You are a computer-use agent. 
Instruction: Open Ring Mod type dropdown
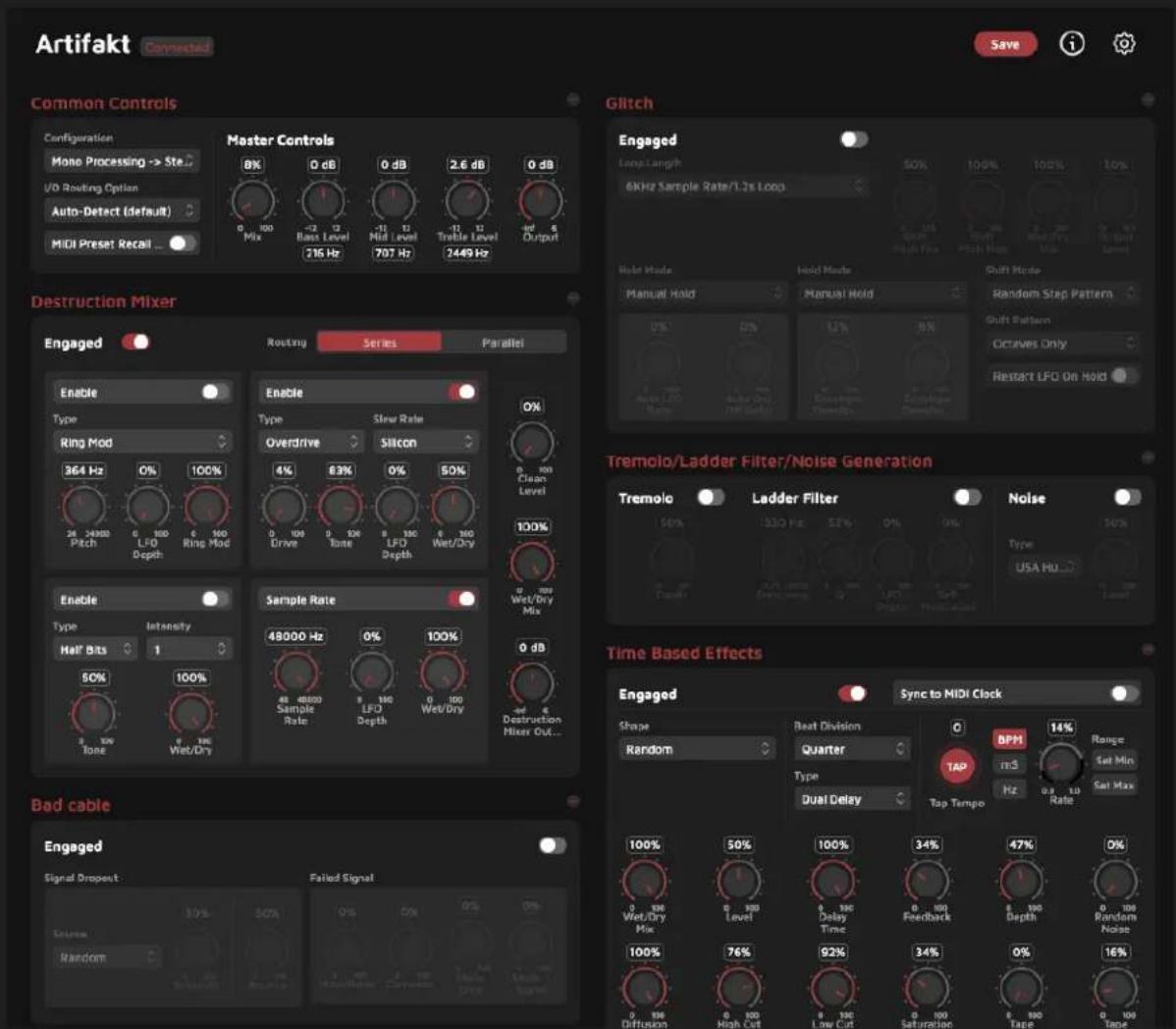(142, 442)
